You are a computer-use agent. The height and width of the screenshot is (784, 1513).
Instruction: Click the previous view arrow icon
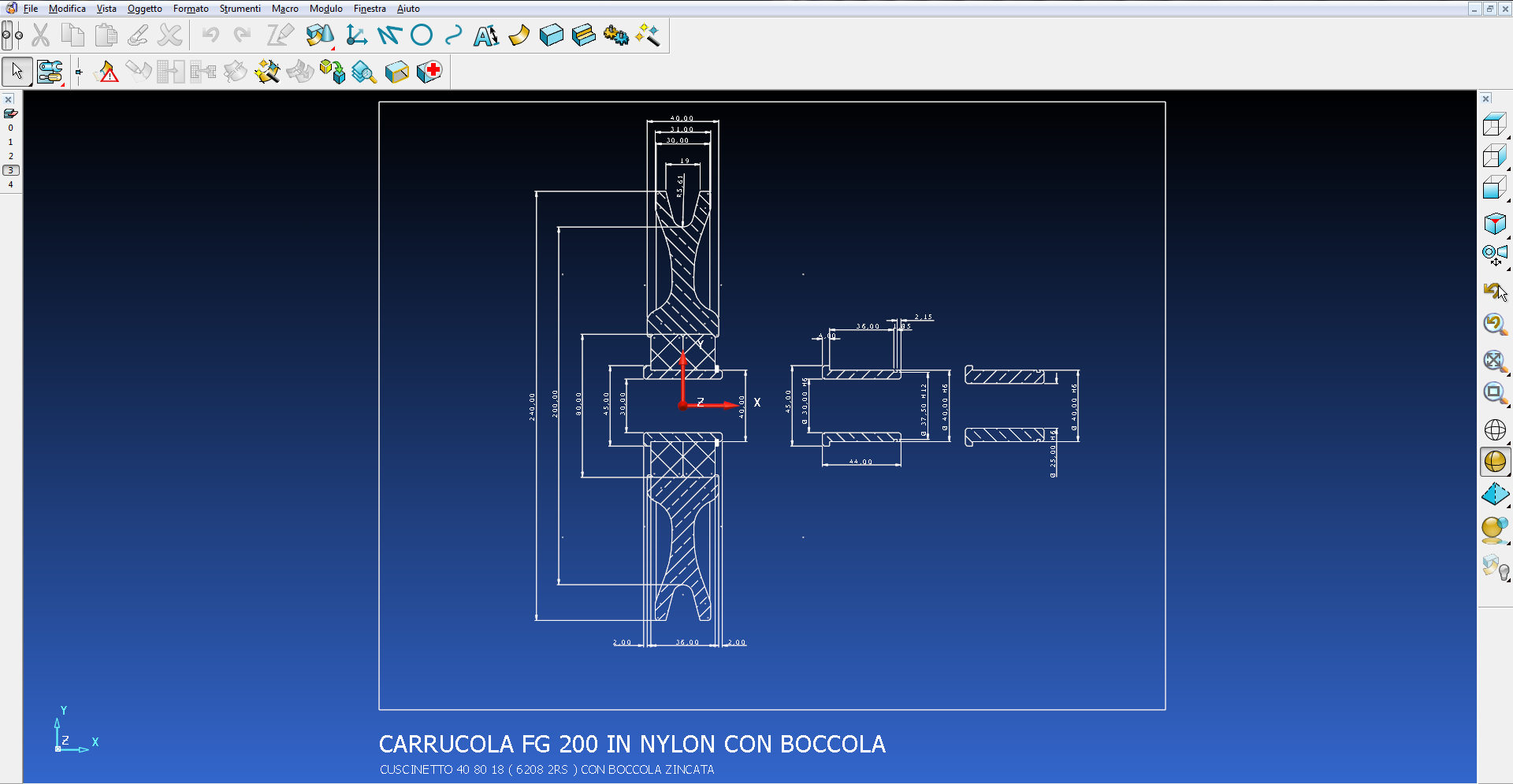pos(1495,292)
